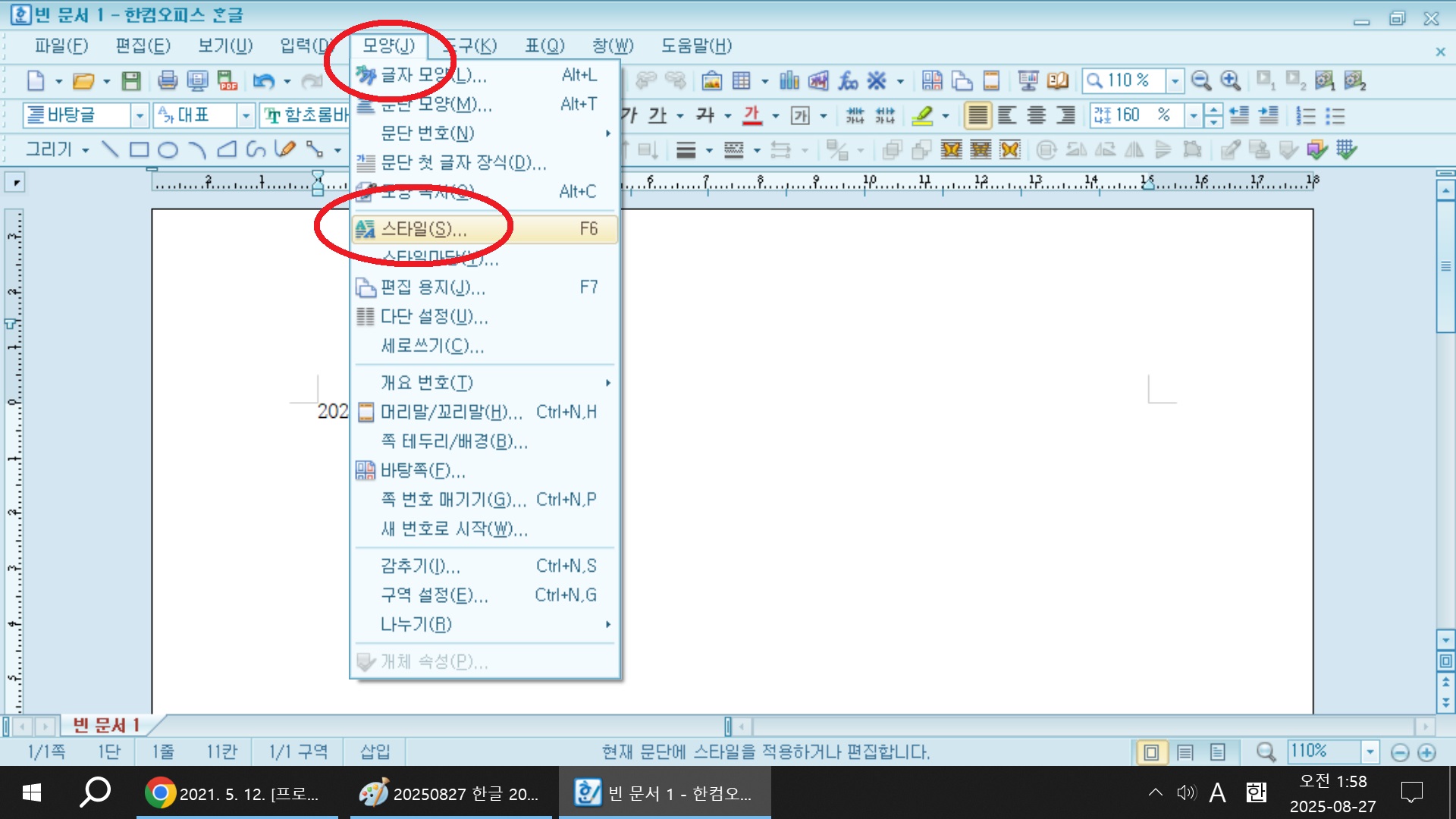Click the Undo arrow icon
This screenshot has width=1456, height=819.
263,80
